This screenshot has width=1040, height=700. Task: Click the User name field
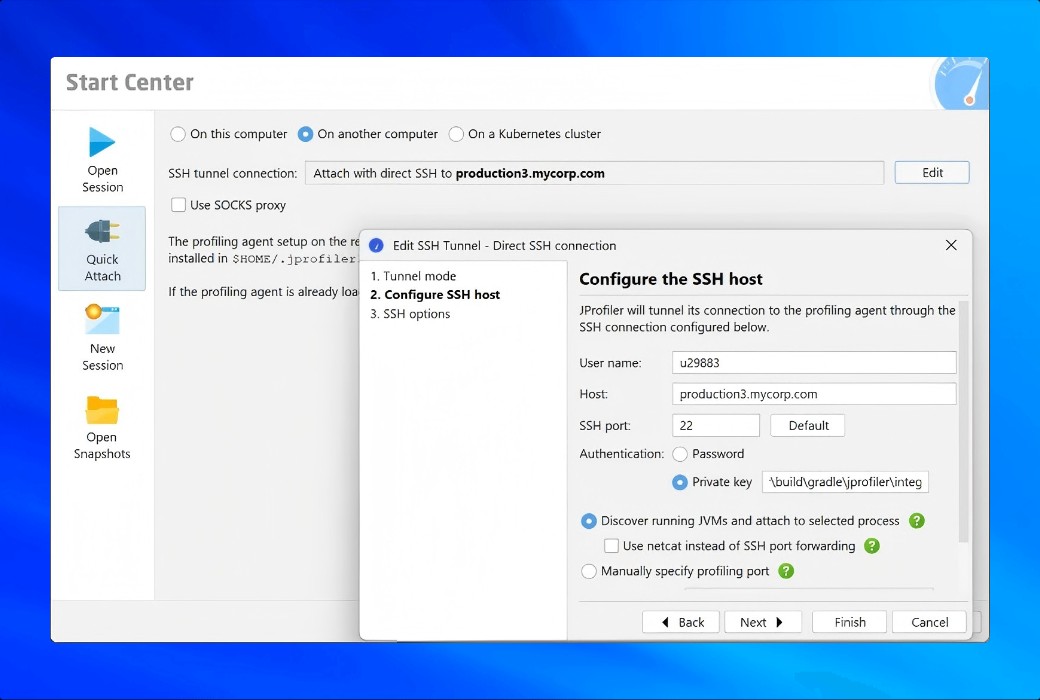[814, 363]
